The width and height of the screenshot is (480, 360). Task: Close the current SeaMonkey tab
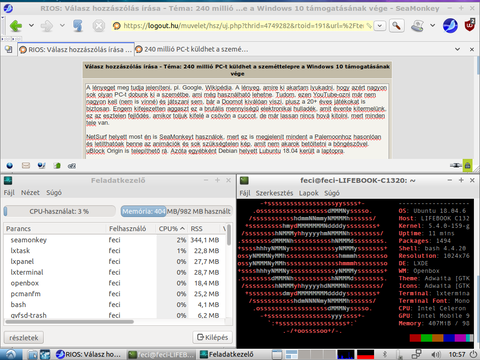click(472, 49)
